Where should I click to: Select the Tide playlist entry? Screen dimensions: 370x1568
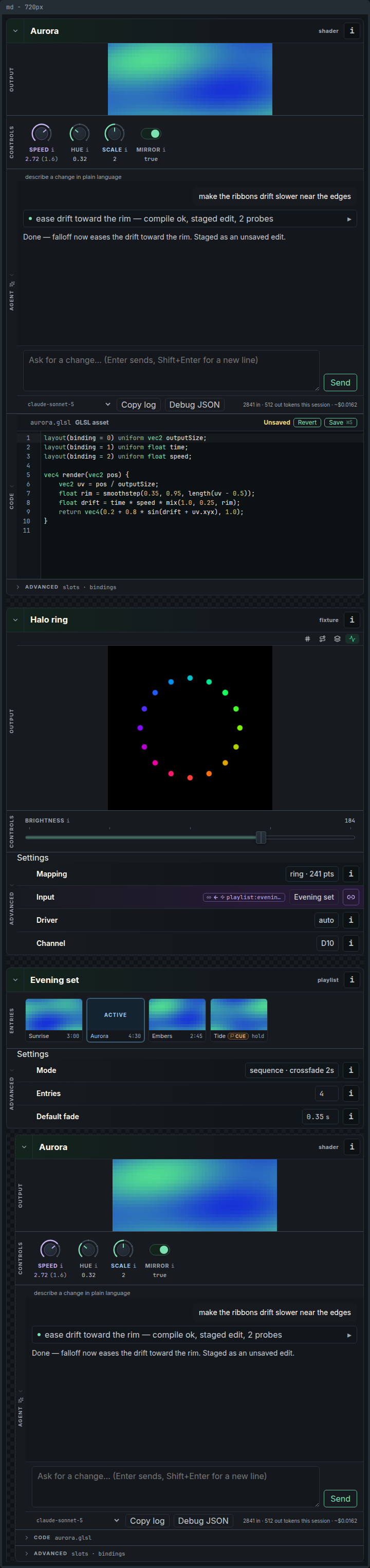point(238,1020)
